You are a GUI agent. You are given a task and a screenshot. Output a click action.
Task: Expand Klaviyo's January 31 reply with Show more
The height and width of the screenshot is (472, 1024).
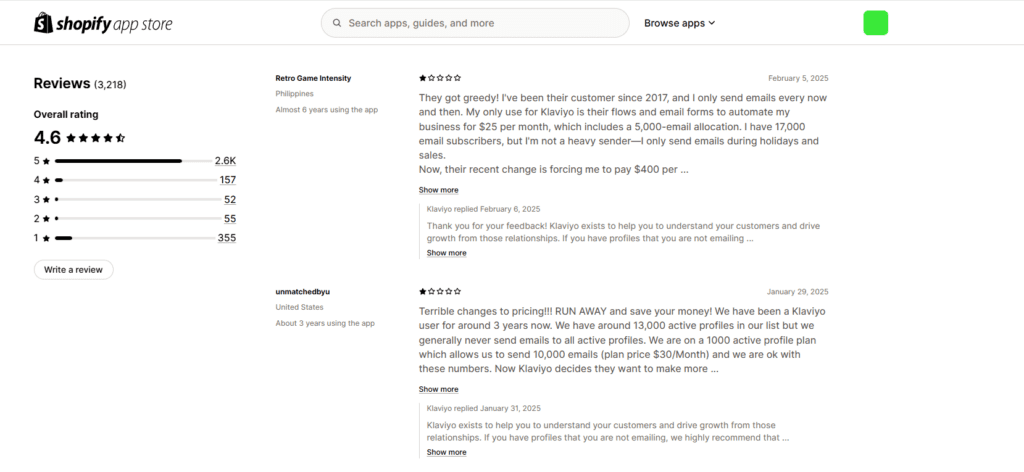coord(446,452)
